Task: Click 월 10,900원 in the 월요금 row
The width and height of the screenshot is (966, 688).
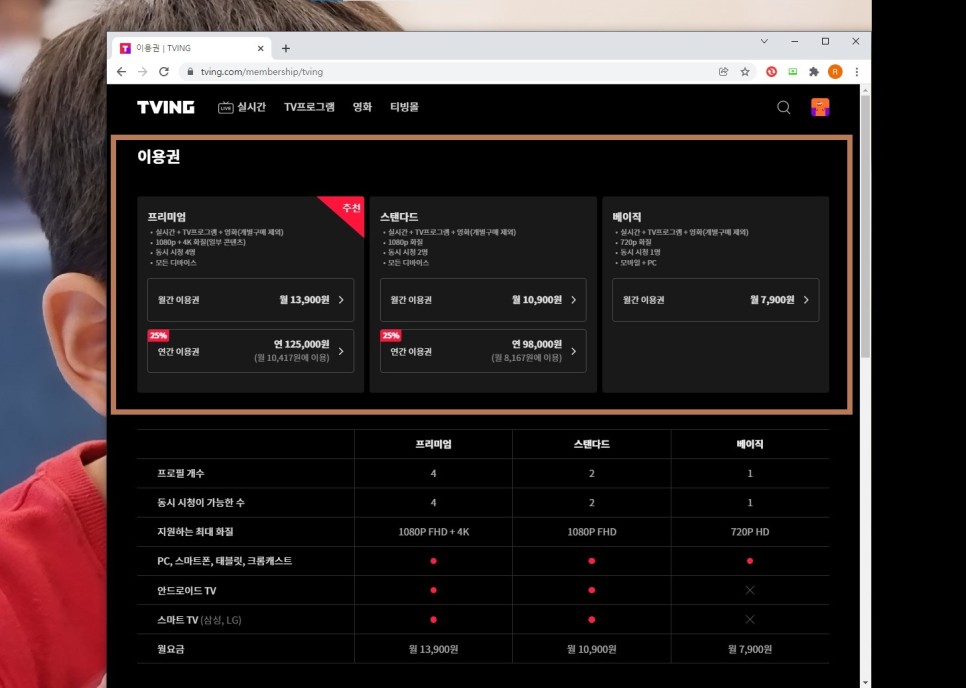Action: tap(591, 649)
